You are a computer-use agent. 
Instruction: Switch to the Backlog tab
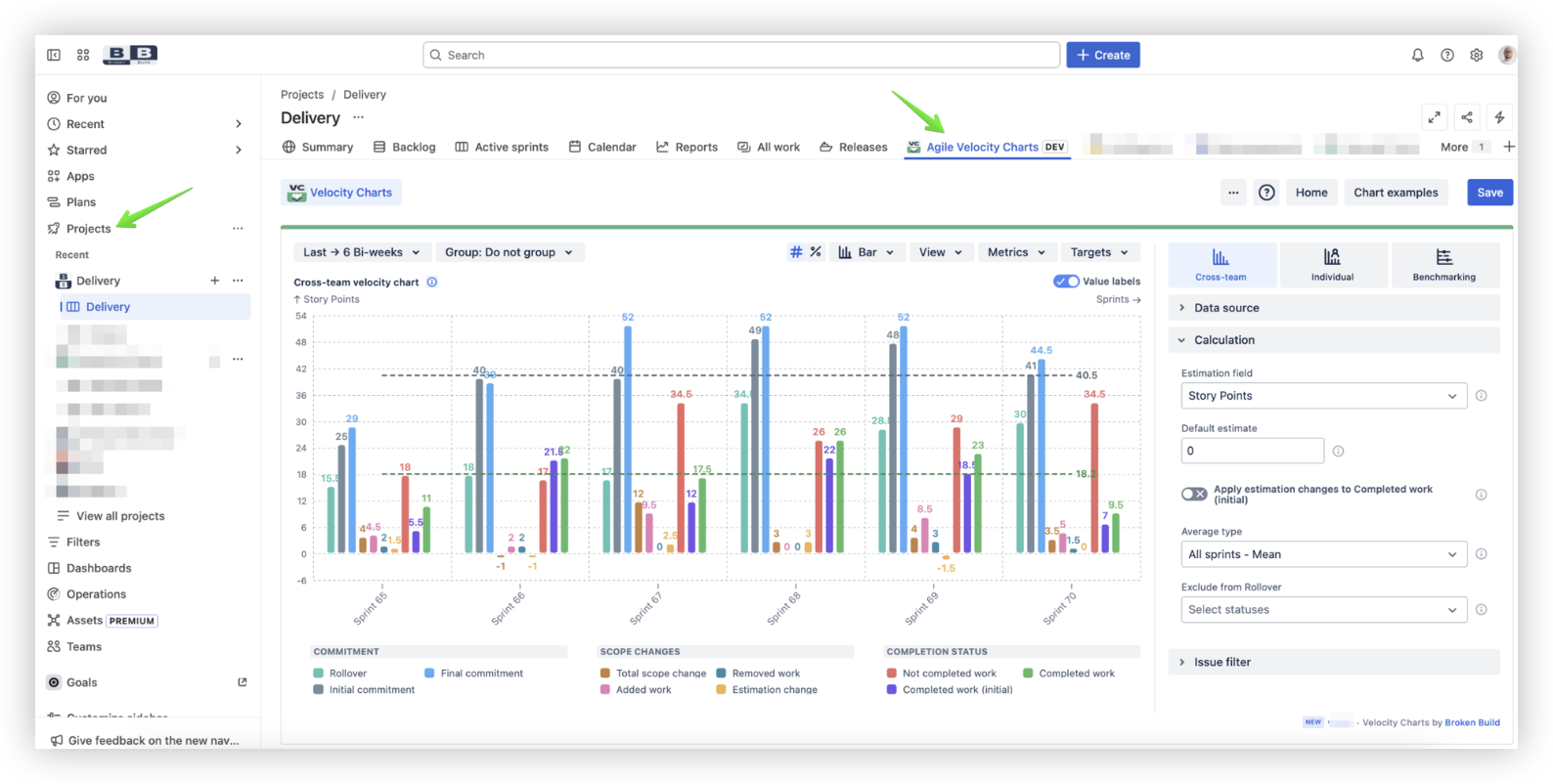[404, 147]
